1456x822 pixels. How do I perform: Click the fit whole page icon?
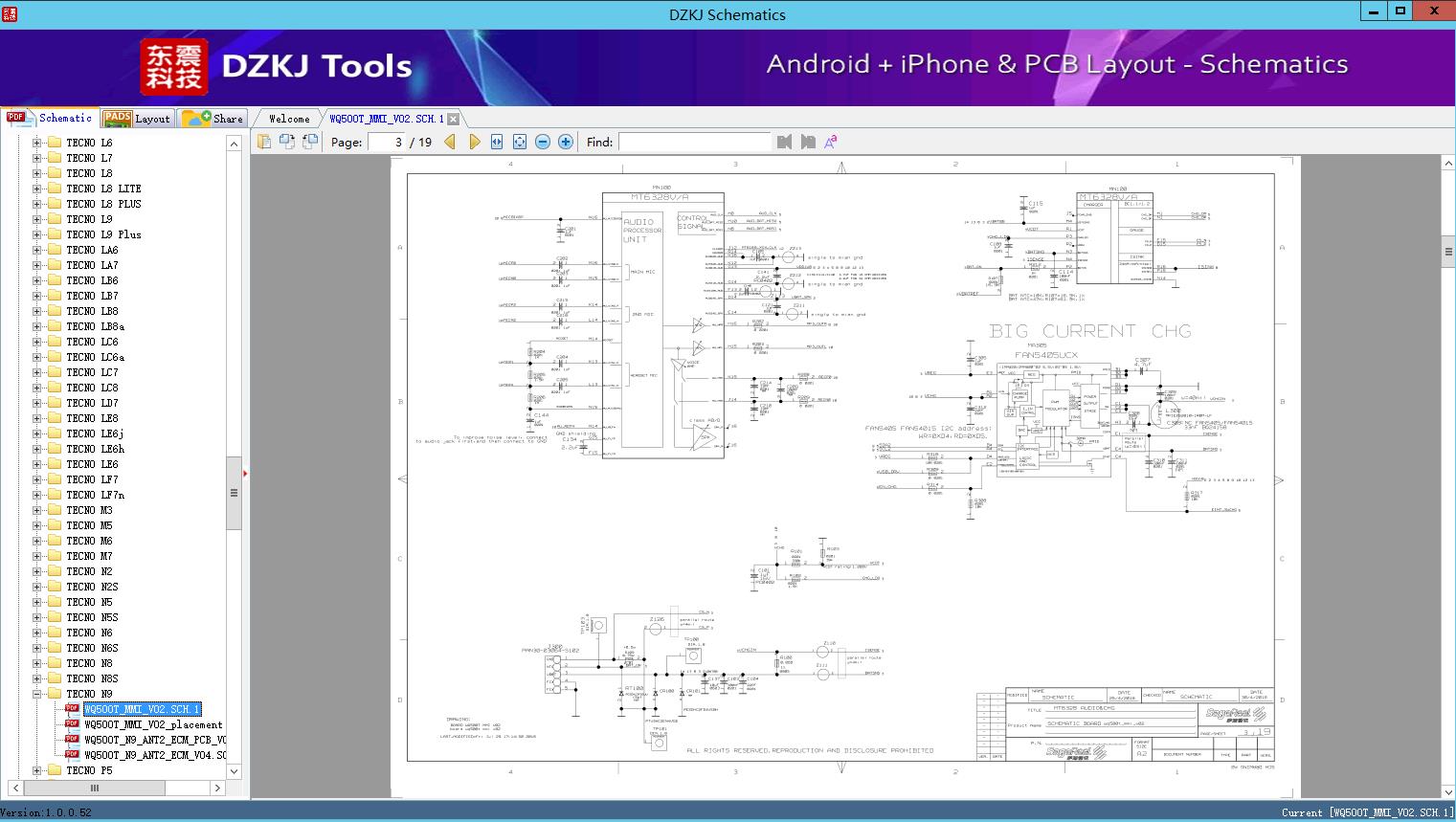(x=520, y=142)
